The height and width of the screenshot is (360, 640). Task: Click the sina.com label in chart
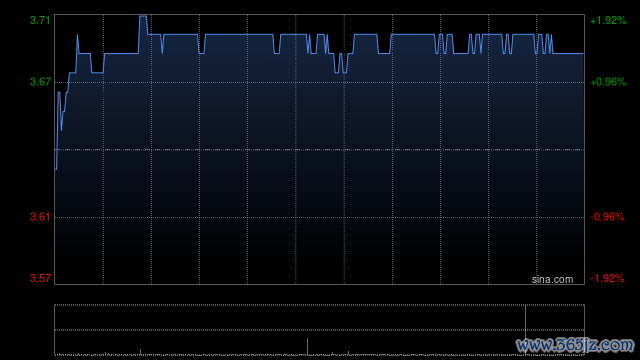pos(552,280)
